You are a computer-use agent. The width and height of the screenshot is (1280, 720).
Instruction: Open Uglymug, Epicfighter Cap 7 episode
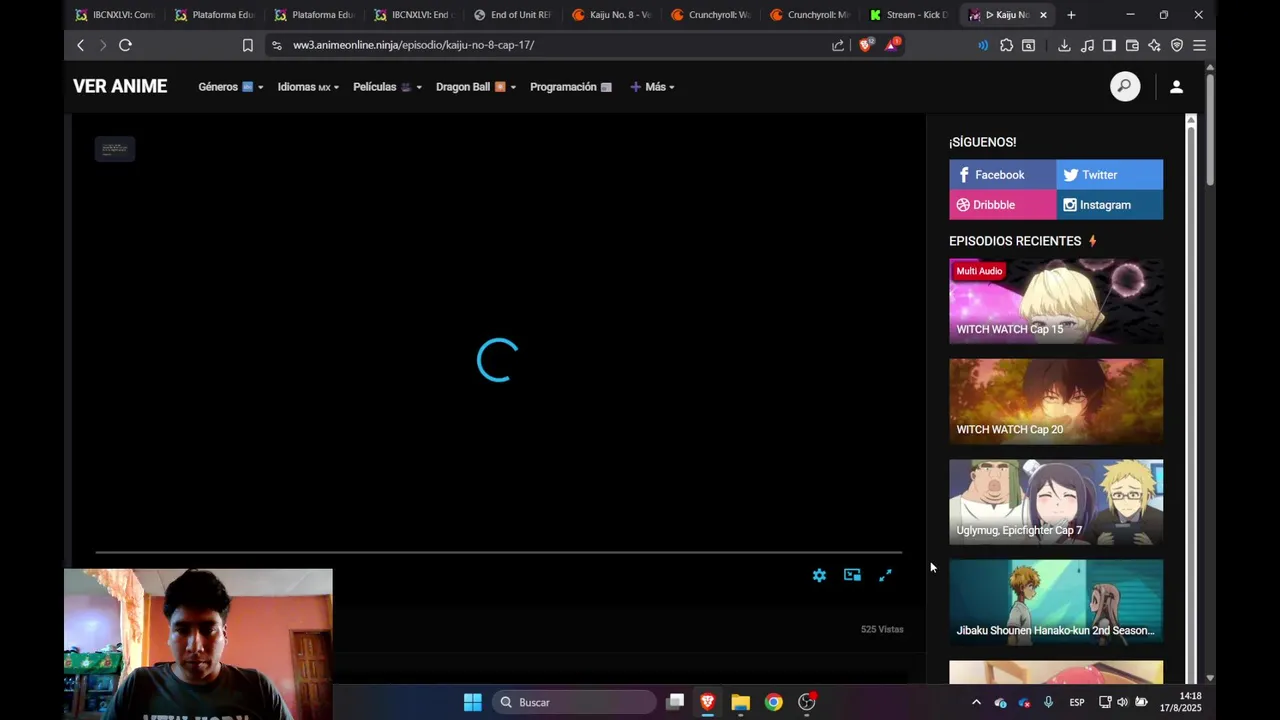tap(1056, 502)
